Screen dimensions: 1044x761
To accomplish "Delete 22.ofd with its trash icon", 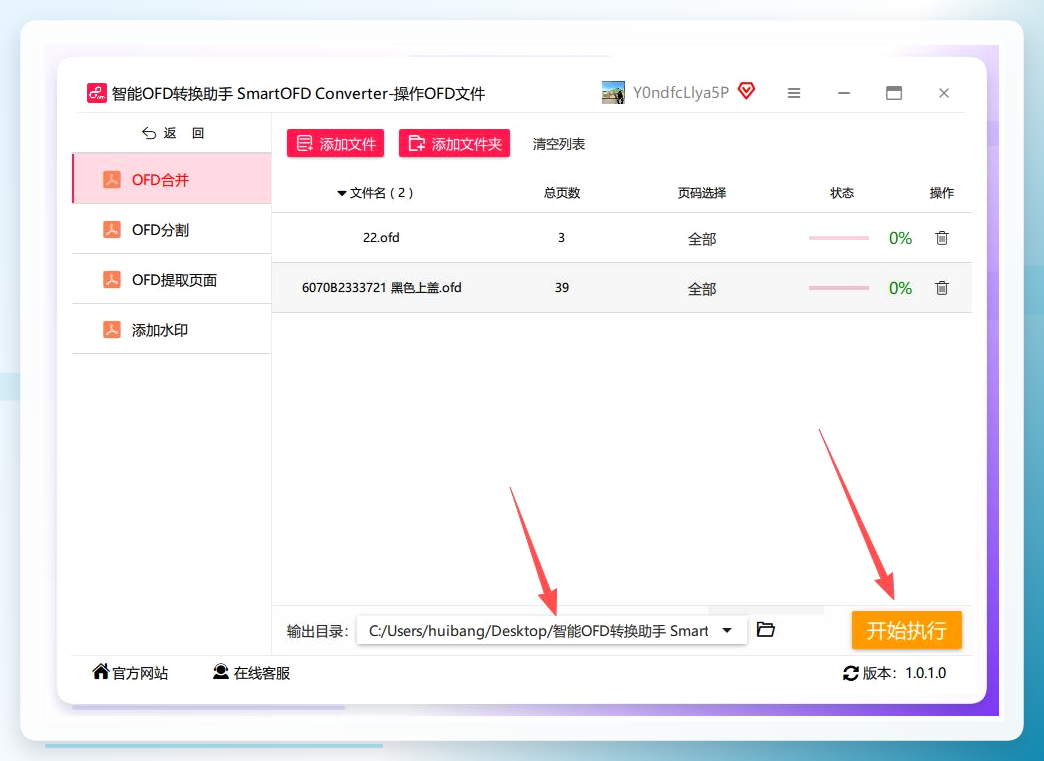I will point(941,238).
